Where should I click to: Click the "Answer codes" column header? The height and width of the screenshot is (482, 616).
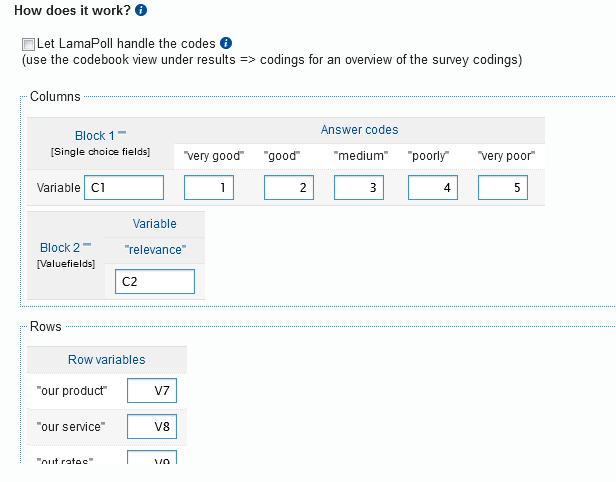click(359, 130)
